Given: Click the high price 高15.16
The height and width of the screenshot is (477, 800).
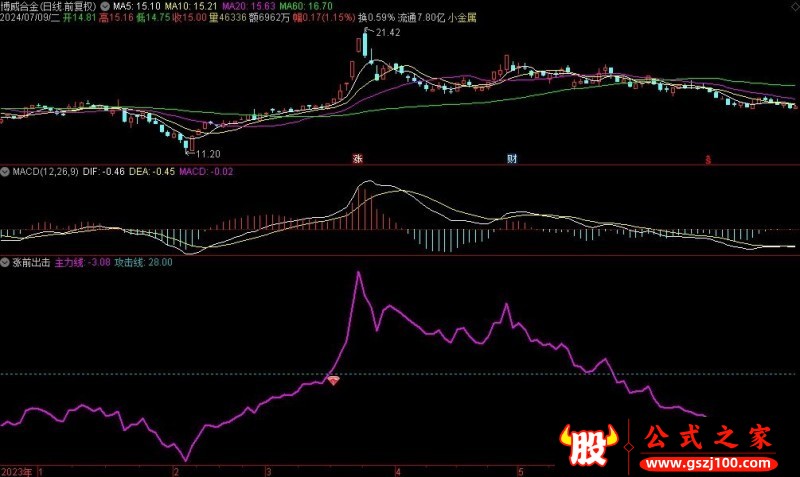Looking at the screenshot, I should pyautogui.click(x=116, y=18).
